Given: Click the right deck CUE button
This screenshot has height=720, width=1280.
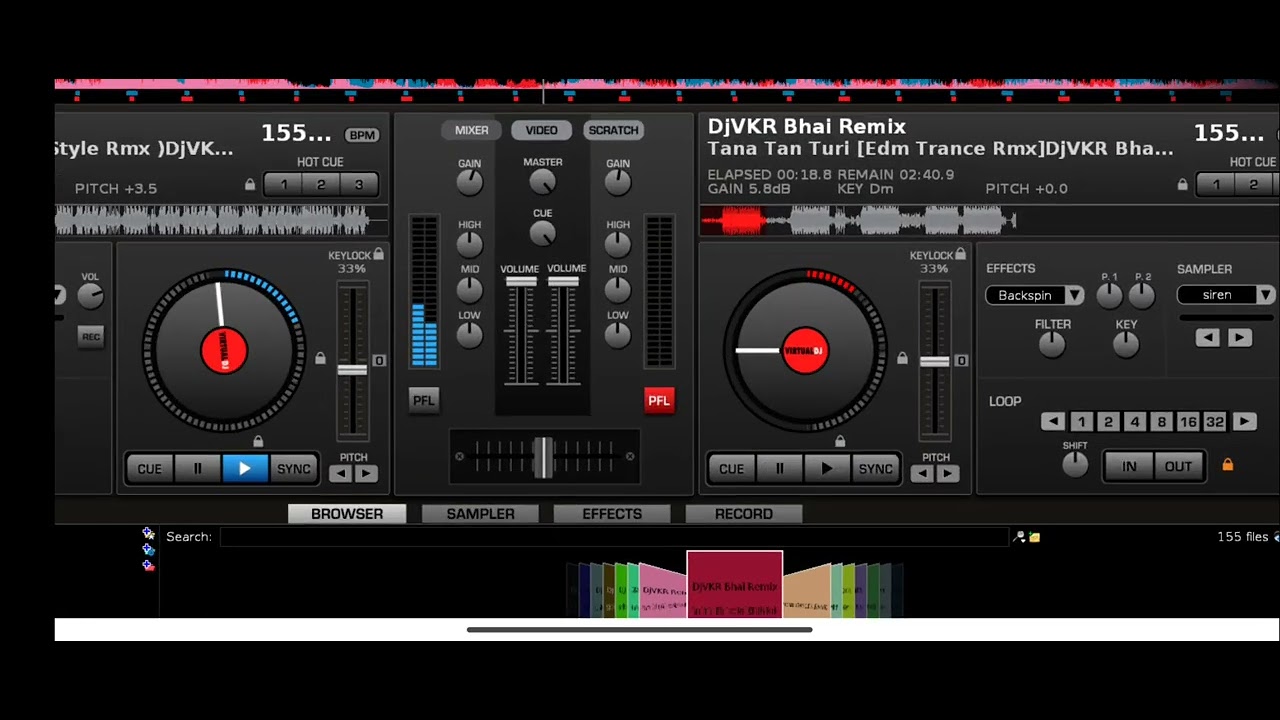Looking at the screenshot, I should coord(731,469).
